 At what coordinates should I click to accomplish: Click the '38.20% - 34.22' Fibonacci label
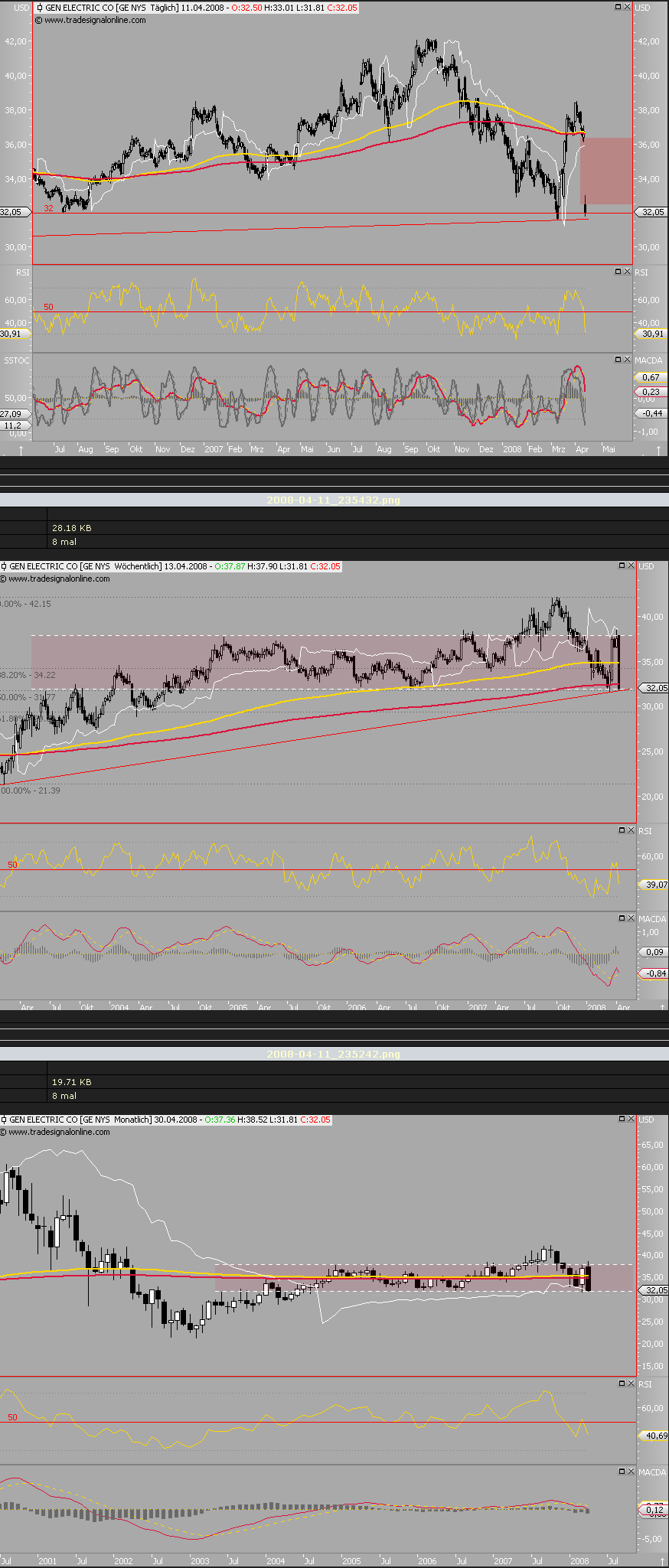tap(28, 675)
